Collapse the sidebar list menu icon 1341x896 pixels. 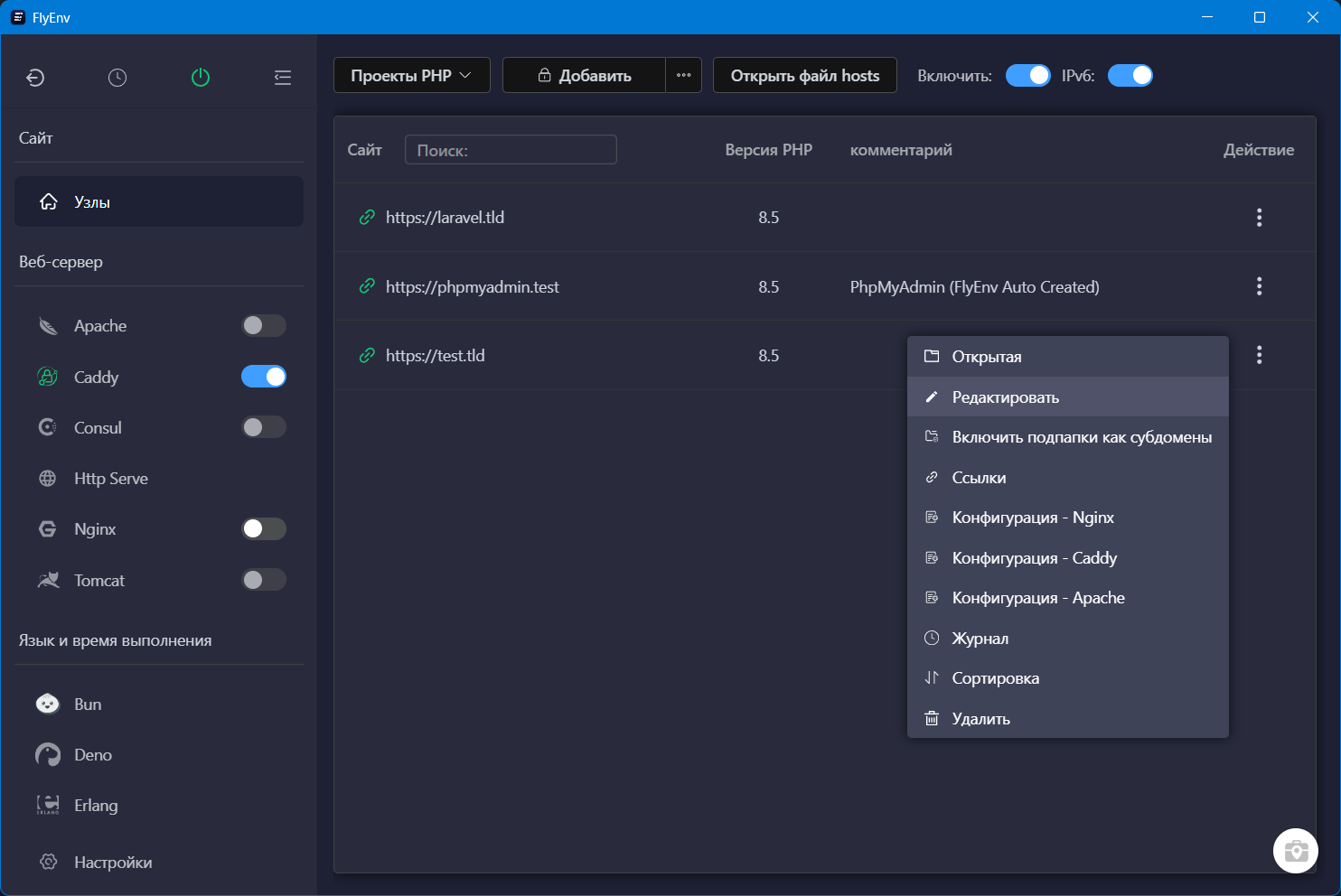pos(283,78)
